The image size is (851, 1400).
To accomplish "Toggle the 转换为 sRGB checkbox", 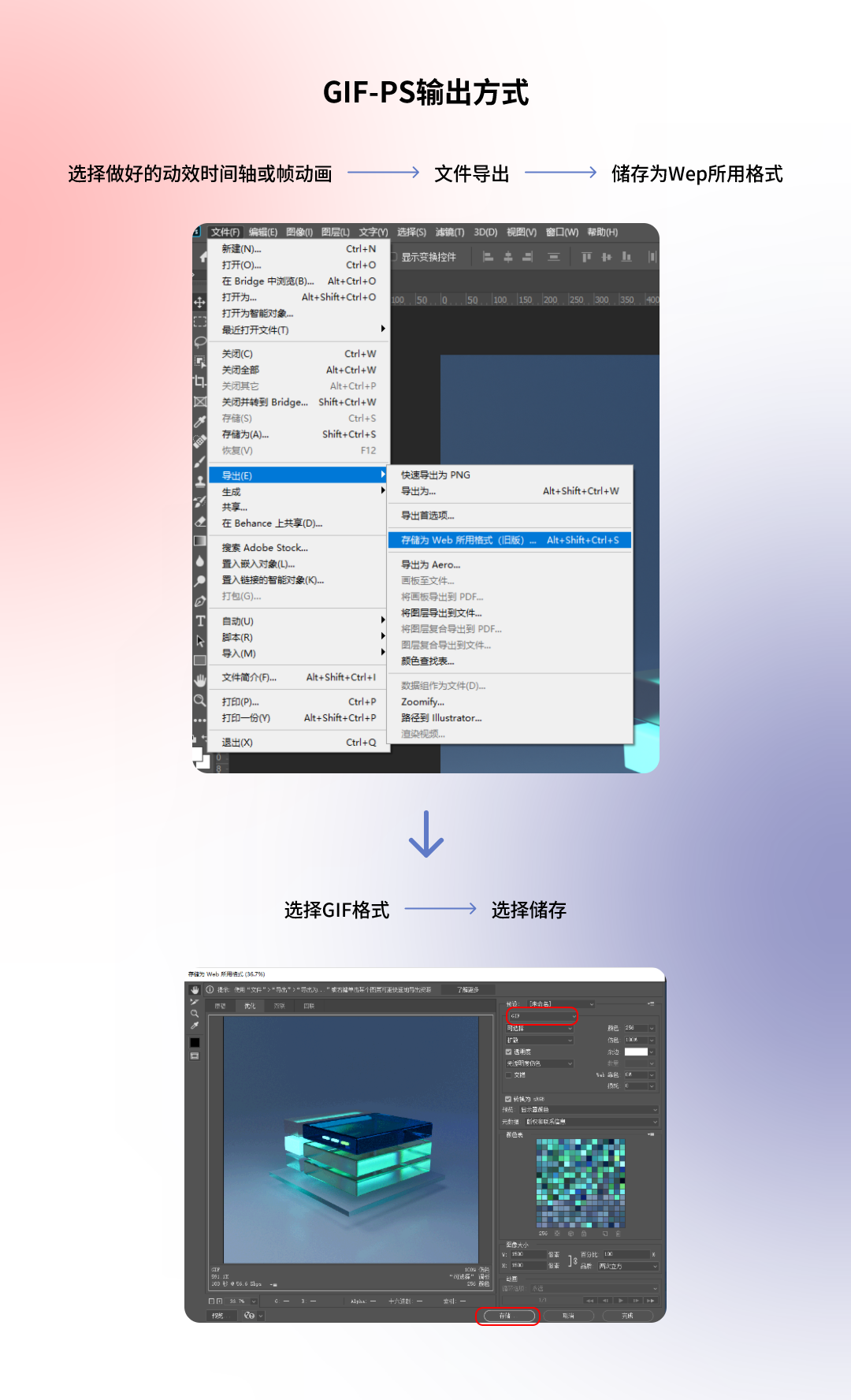I will 507,1099.
